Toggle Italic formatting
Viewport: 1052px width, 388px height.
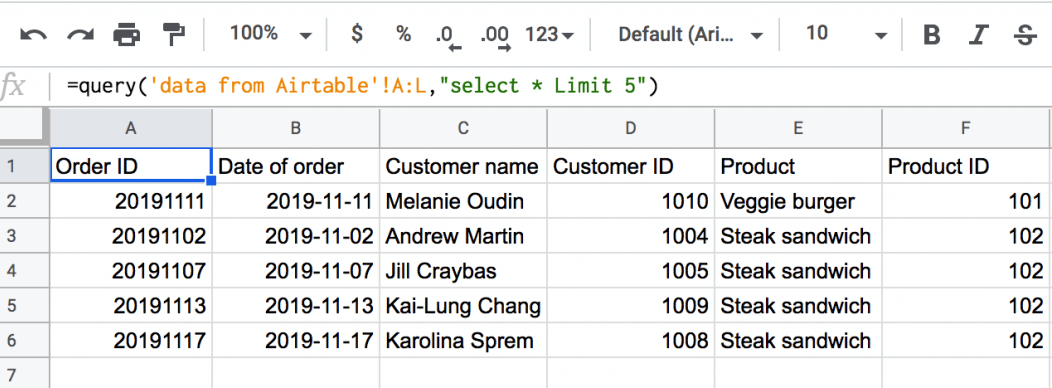[980, 34]
